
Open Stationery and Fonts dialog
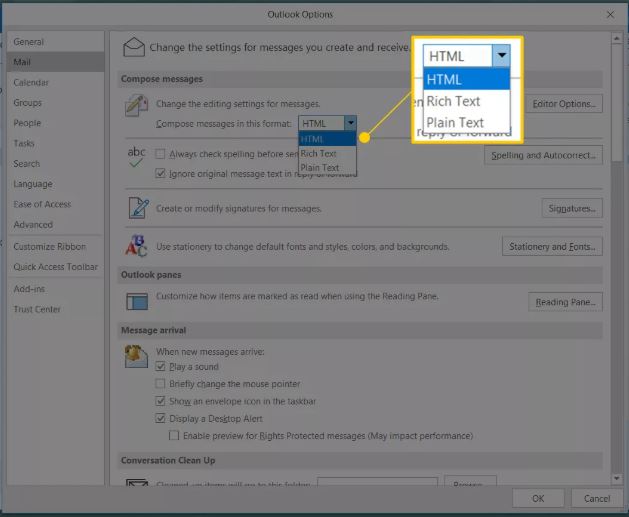pyautogui.click(x=552, y=246)
